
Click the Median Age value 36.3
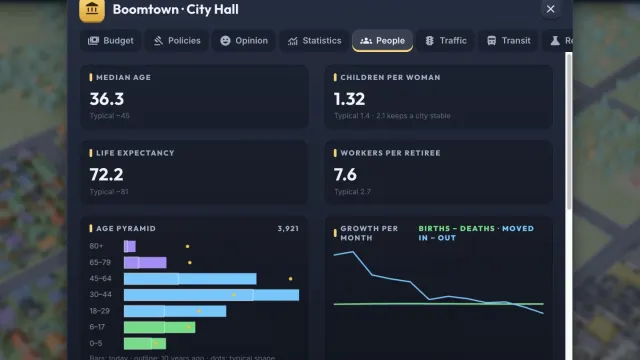tap(107, 99)
